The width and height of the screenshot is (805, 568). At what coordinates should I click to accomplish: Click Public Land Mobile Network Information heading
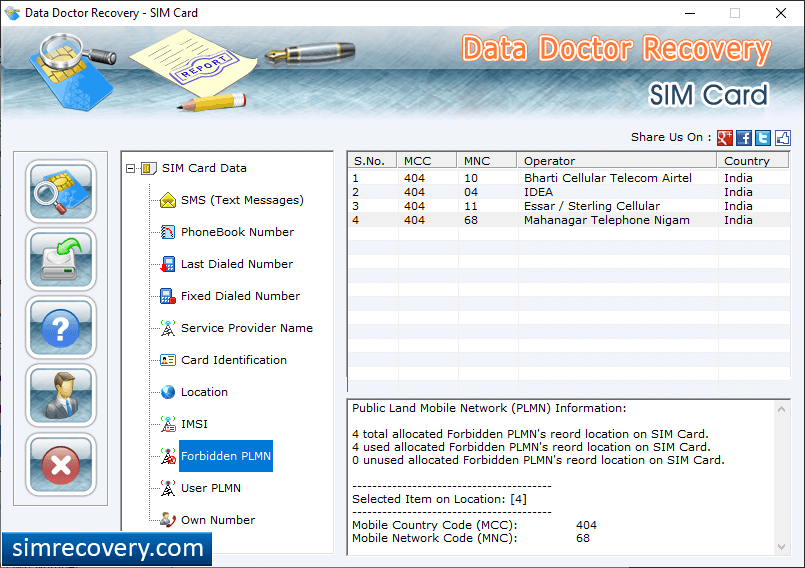click(489, 408)
